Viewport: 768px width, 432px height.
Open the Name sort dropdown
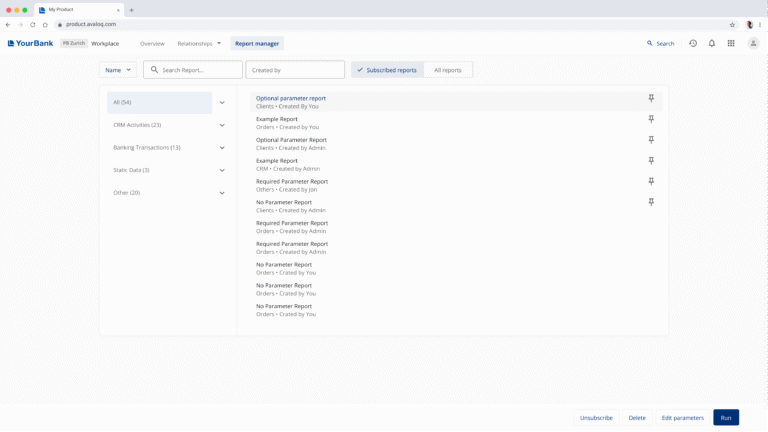[x=118, y=70]
